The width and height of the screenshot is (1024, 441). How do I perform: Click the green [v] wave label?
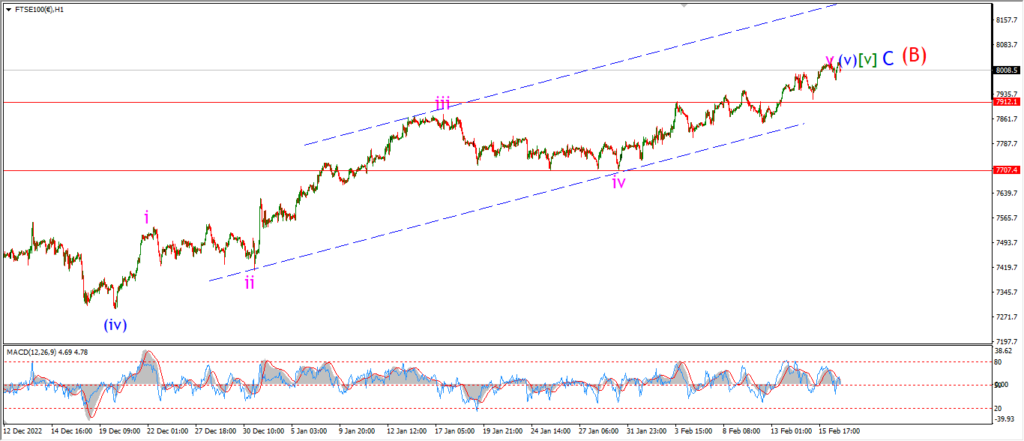pos(867,59)
